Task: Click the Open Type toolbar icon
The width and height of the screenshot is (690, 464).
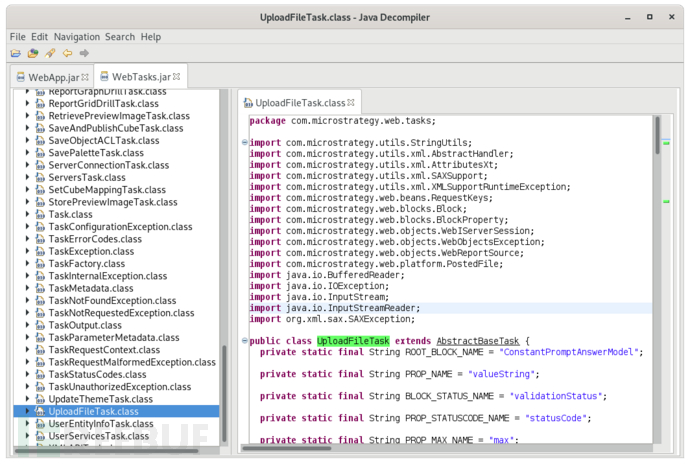Action: point(33,53)
